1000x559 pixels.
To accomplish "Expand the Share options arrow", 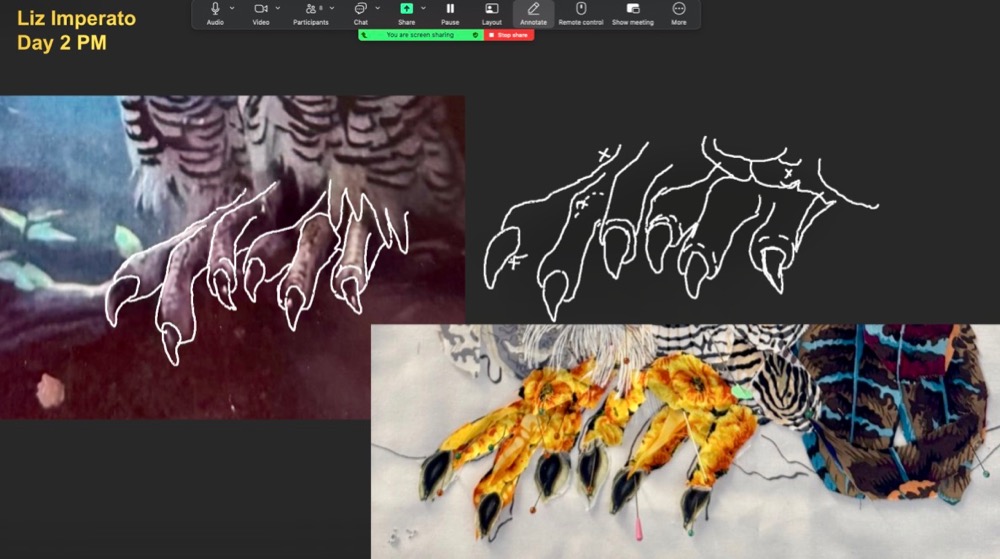I will 423,8.
